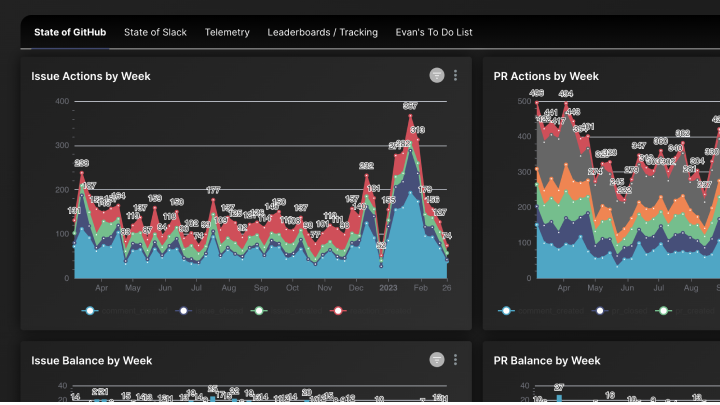Open the Telemetry tab
Screen dimensions: 720x405
(227, 32)
